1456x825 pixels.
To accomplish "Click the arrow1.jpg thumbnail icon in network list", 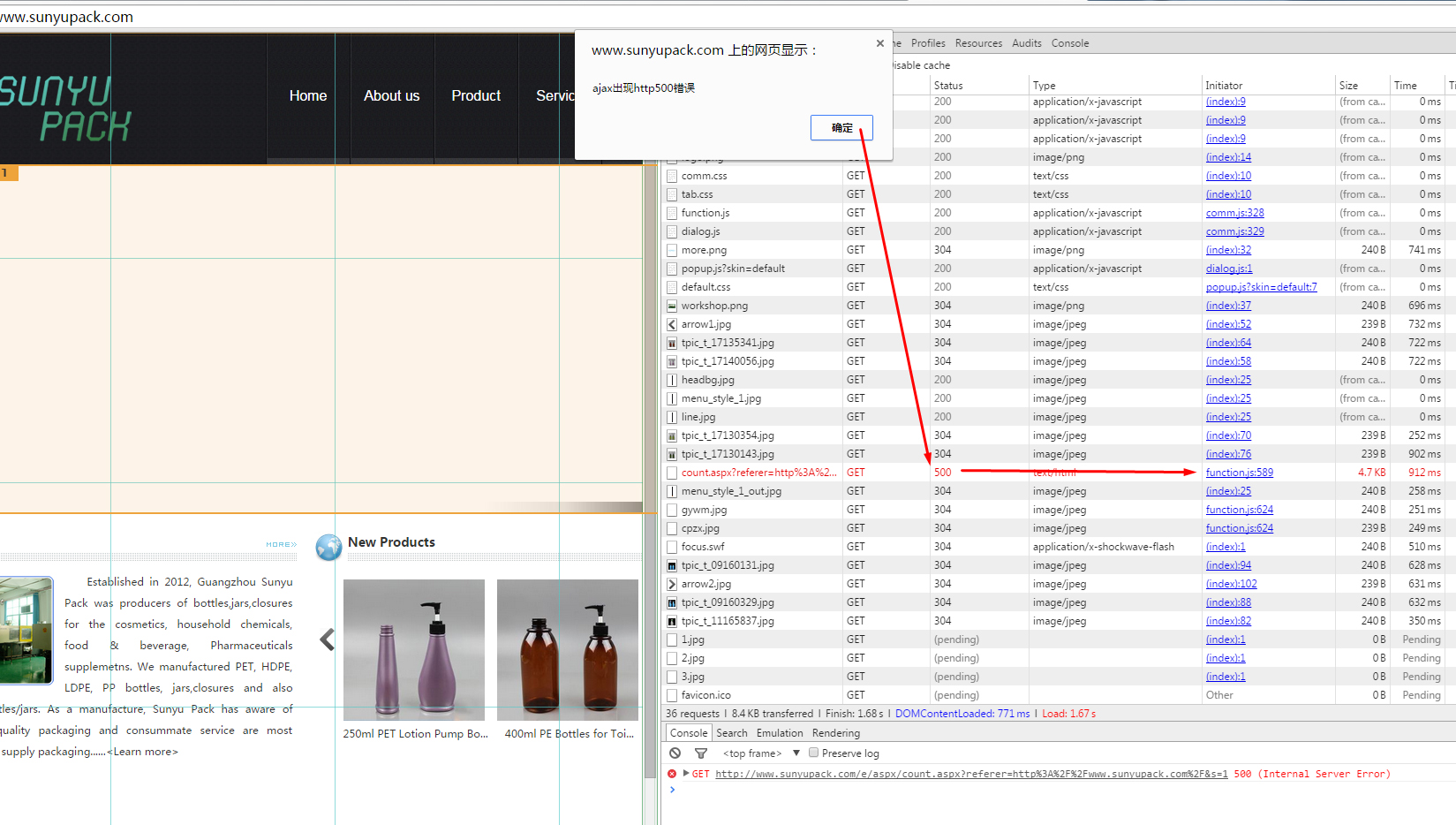I will coord(672,324).
